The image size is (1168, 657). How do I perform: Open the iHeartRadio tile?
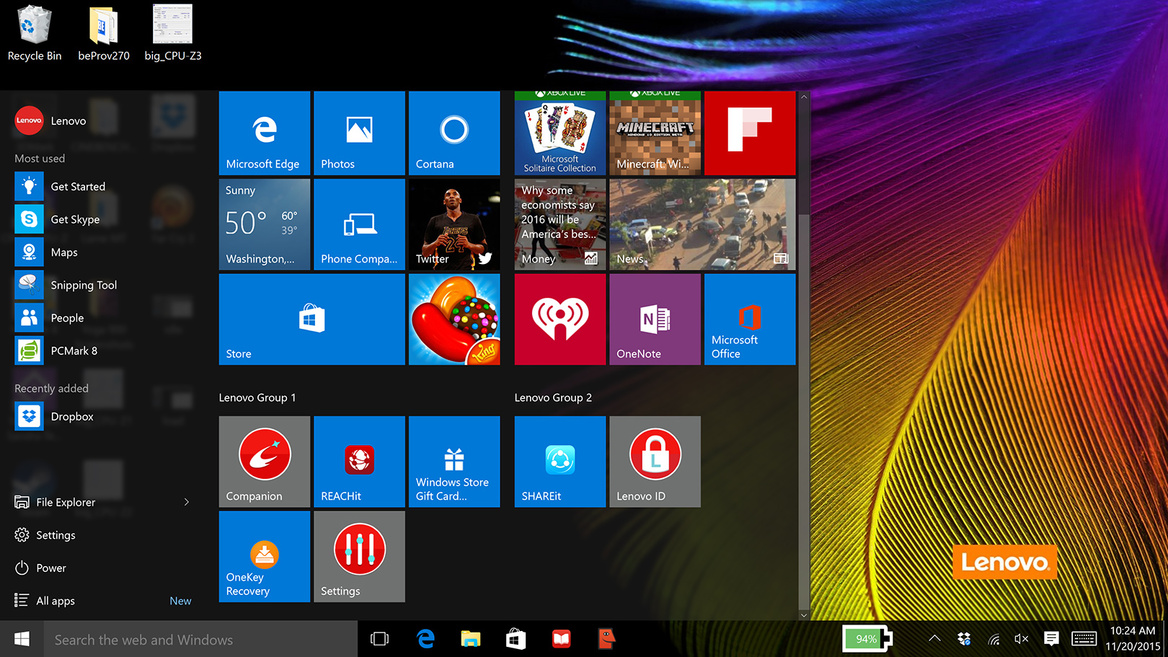560,319
